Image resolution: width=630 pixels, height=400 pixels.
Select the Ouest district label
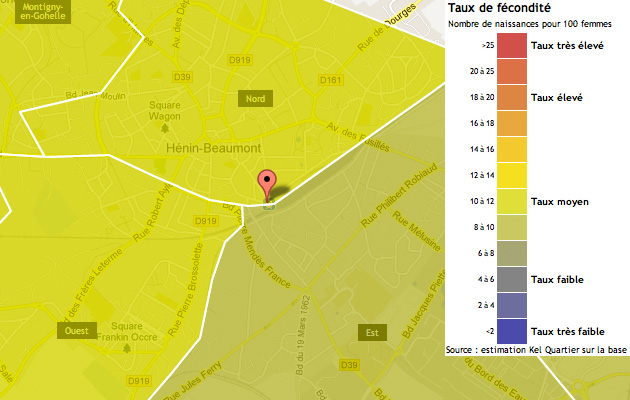click(x=75, y=331)
